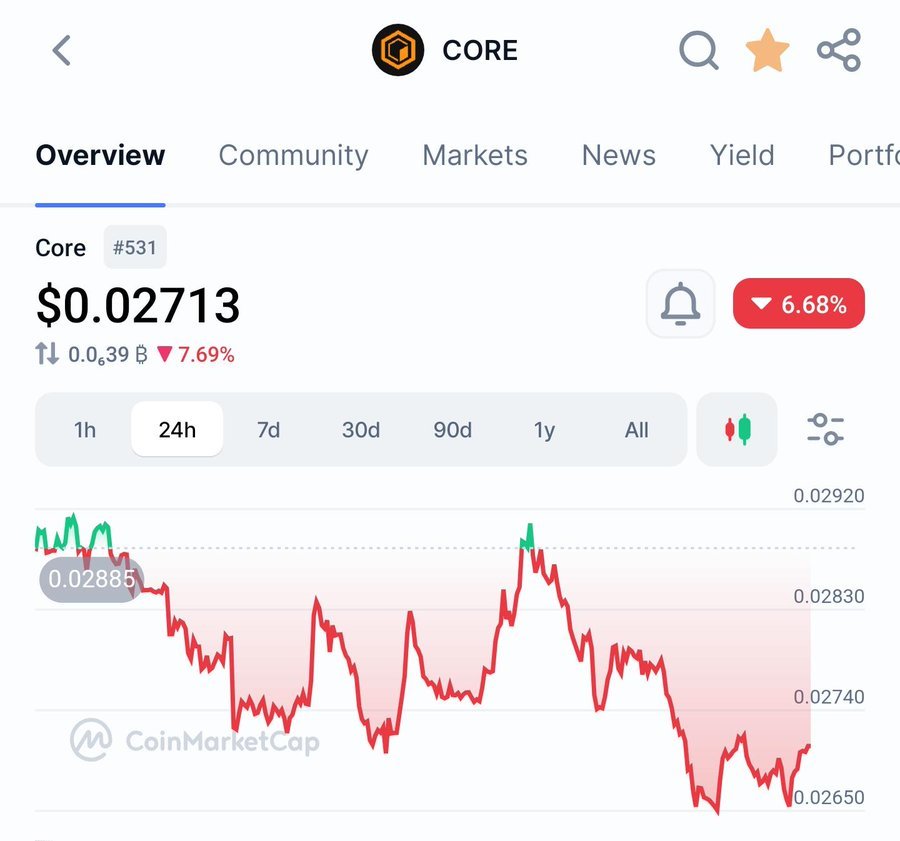Show the 1y price chart

tap(544, 430)
